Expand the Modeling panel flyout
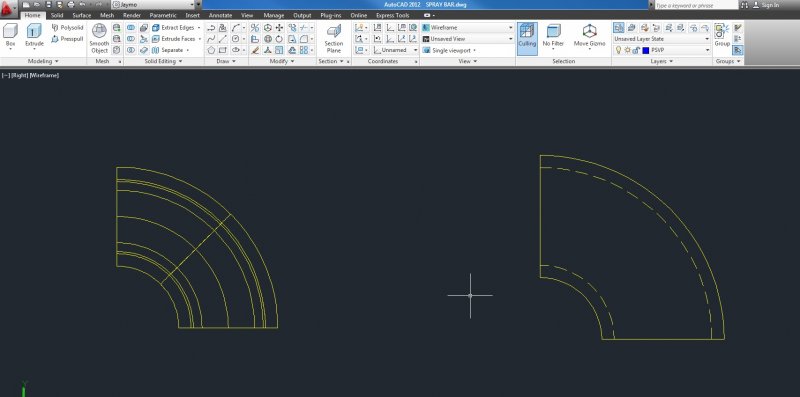 click(43, 61)
